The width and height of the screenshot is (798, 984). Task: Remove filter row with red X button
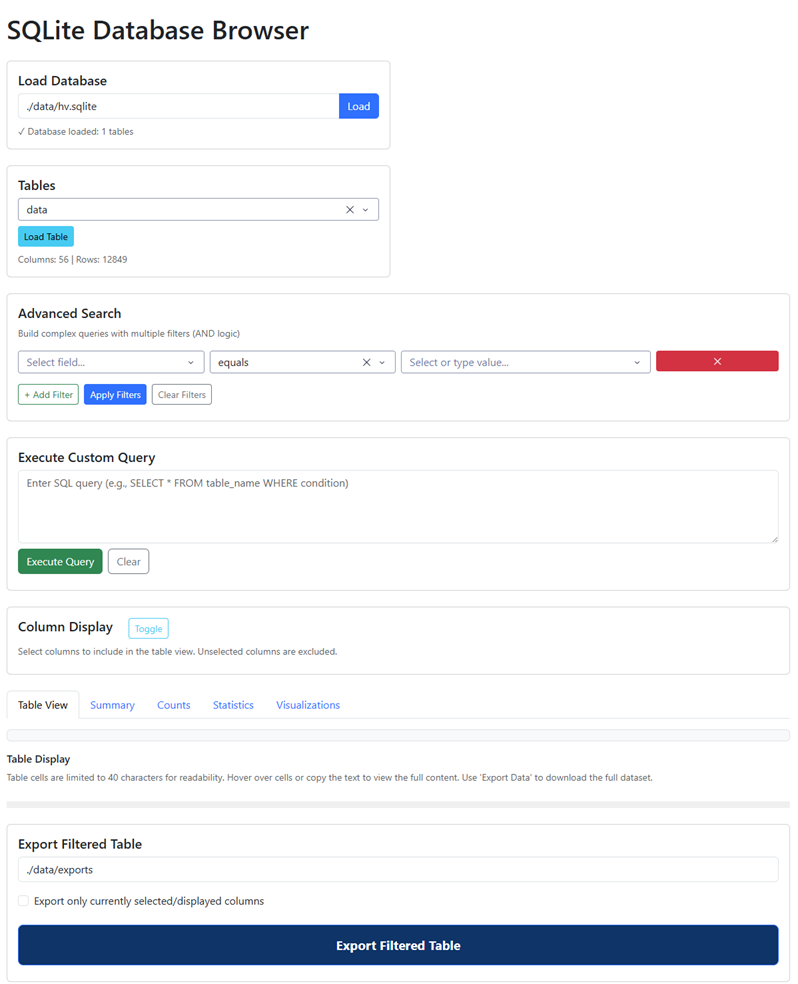(x=717, y=361)
